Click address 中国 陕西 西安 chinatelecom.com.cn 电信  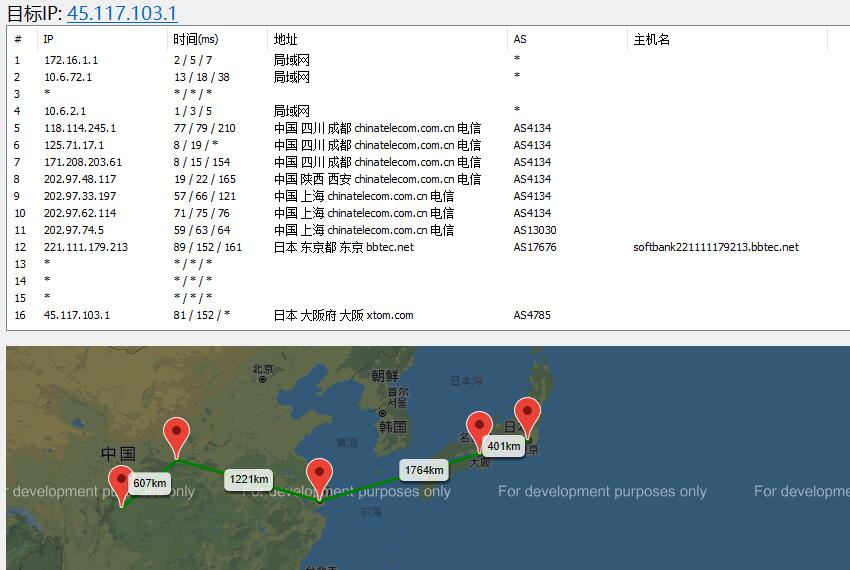pos(377,179)
